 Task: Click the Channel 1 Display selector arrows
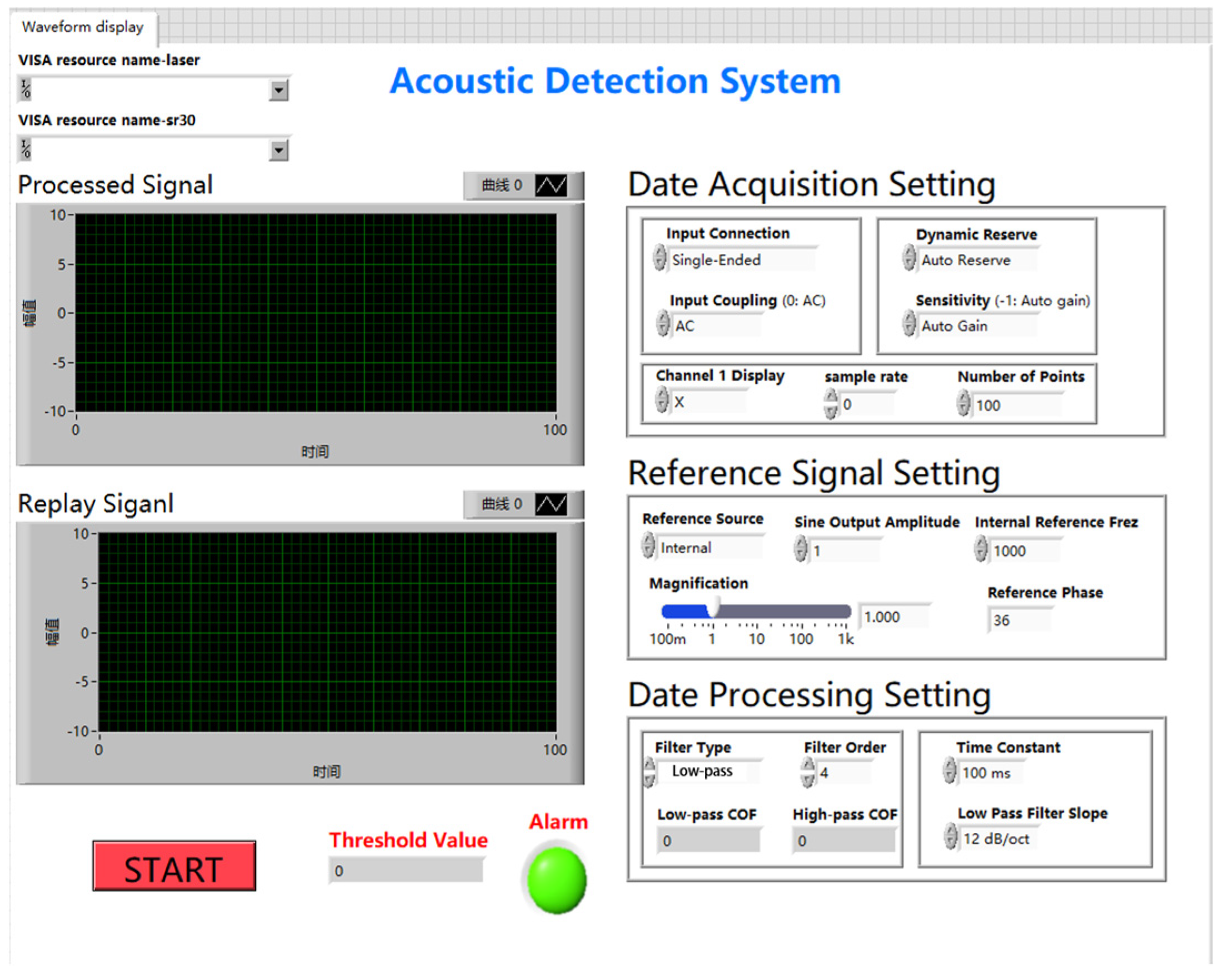pos(662,399)
